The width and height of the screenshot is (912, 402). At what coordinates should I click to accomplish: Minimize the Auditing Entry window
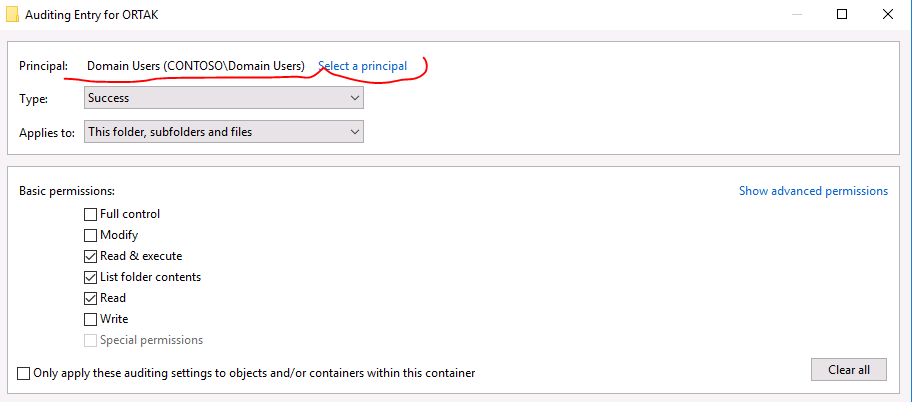tap(796, 15)
